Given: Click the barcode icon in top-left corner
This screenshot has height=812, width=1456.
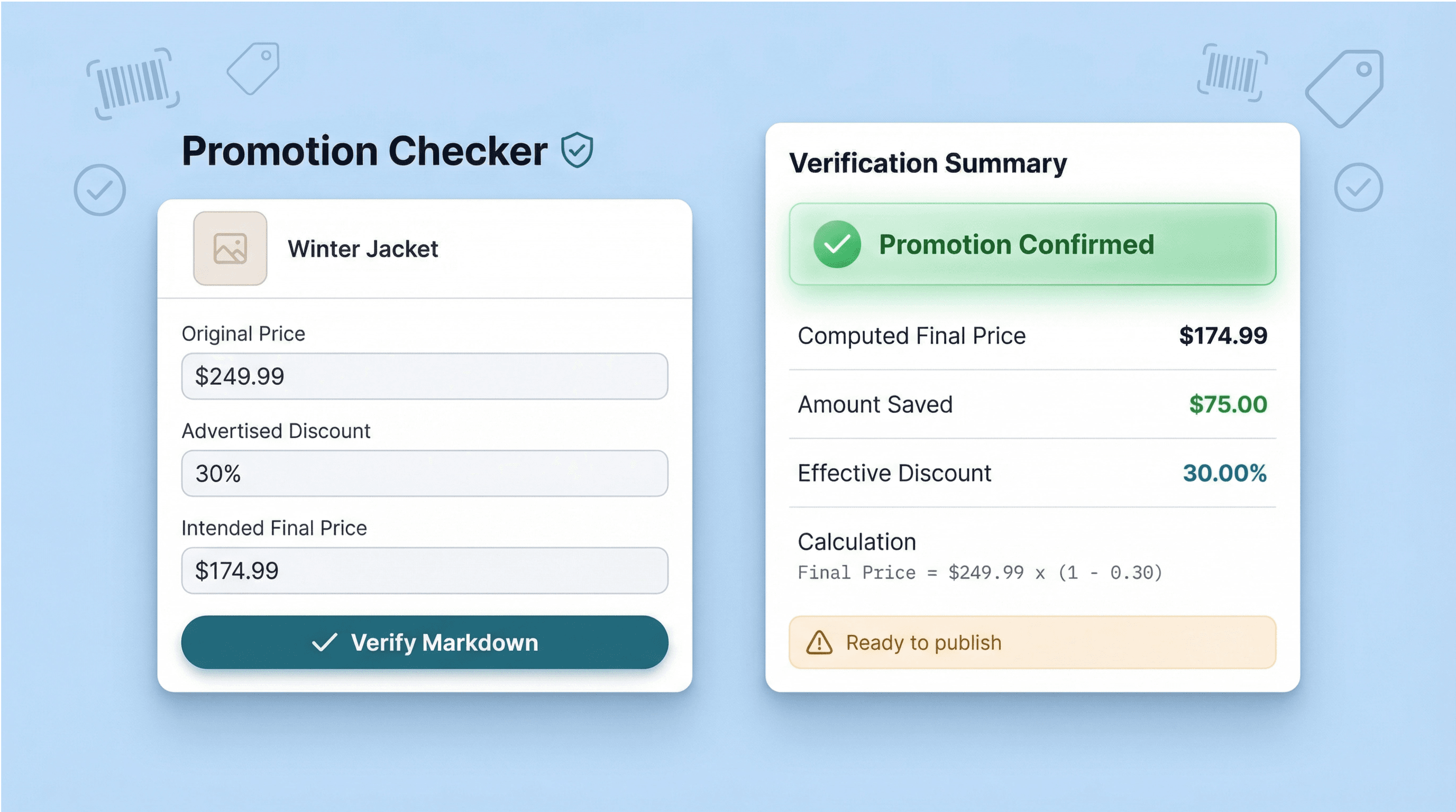Looking at the screenshot, I should tap(134, 81).
